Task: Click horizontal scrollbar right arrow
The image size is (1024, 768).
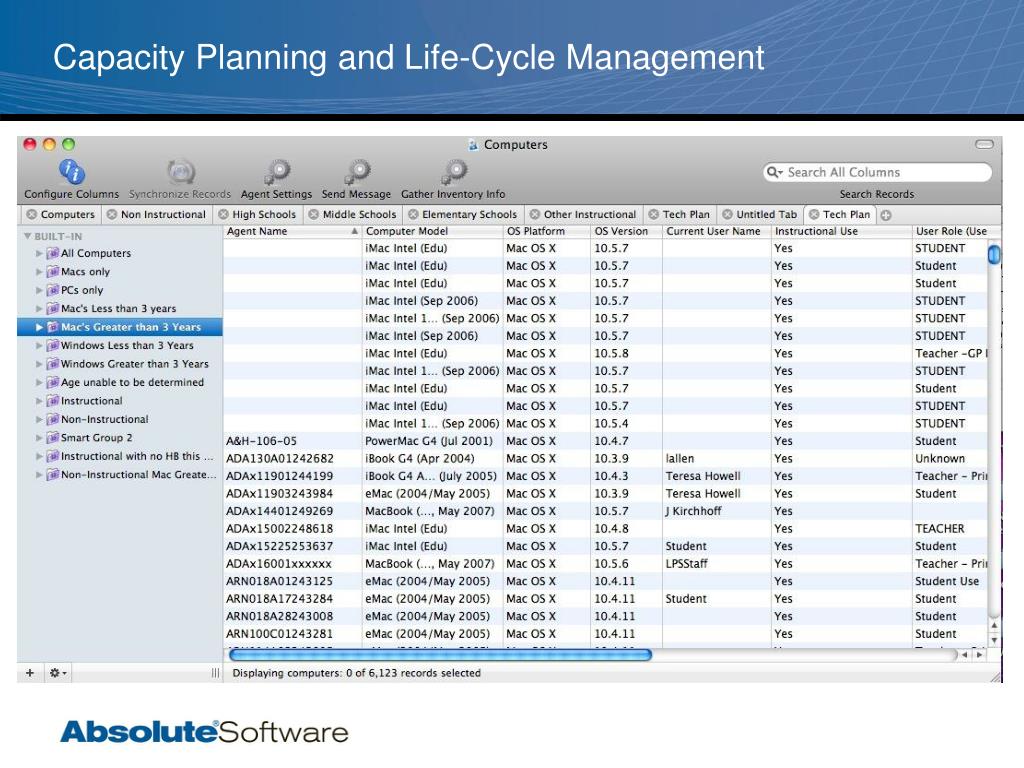Action: (x=979, y=654)
